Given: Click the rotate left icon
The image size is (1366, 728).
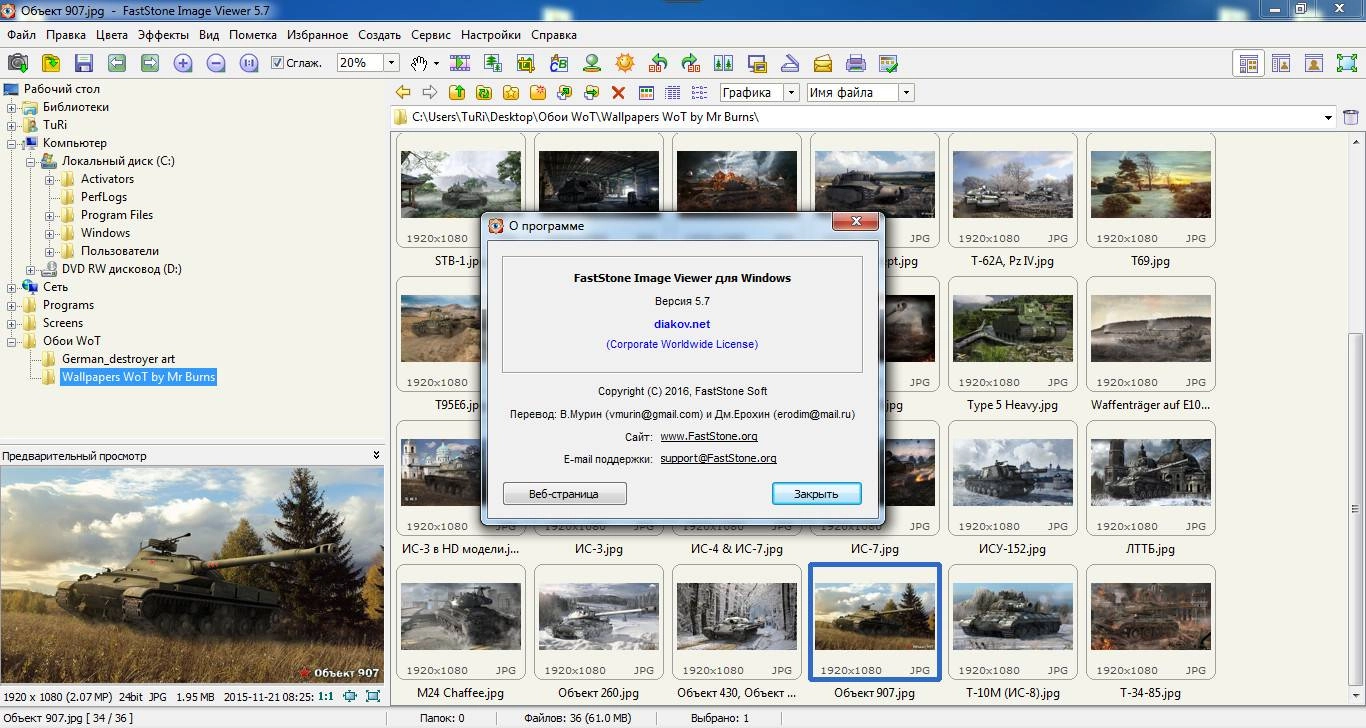Looking at the screenshot, I should click(x=658, y=63).
